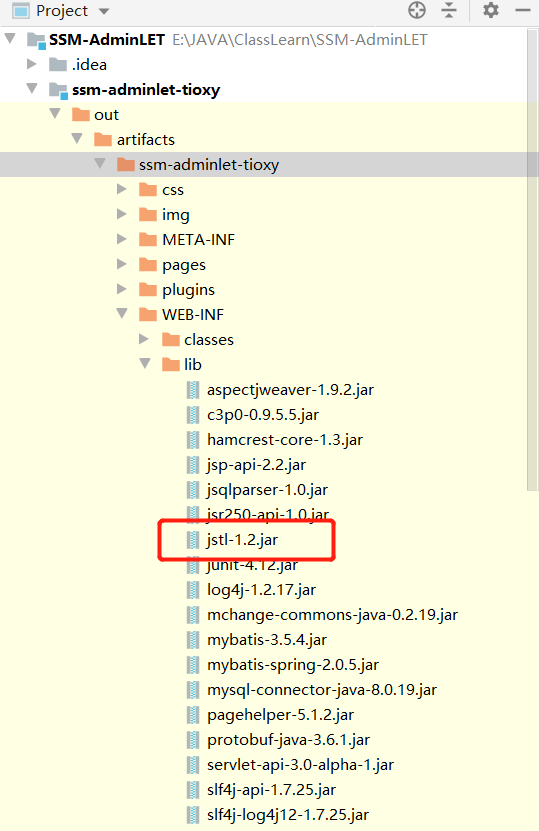Collapse the lib folder

point(145,364)
